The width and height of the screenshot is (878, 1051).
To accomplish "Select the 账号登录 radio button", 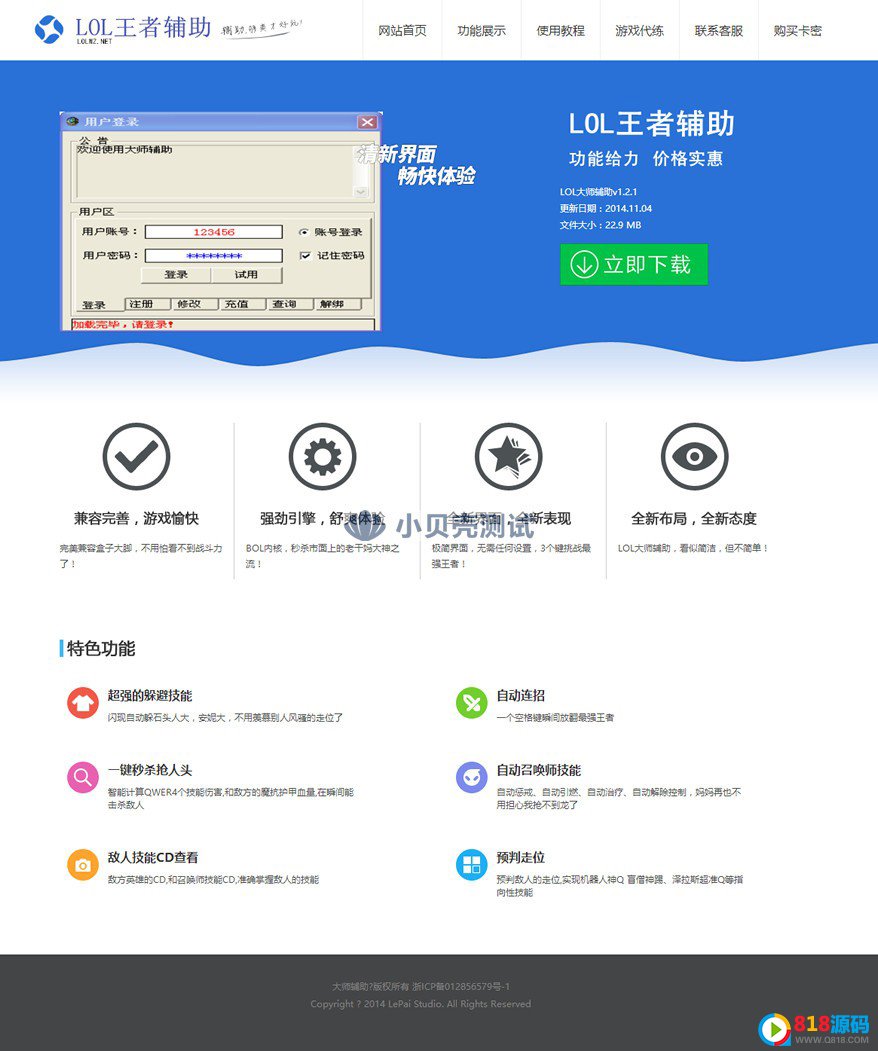I will 304,232.
